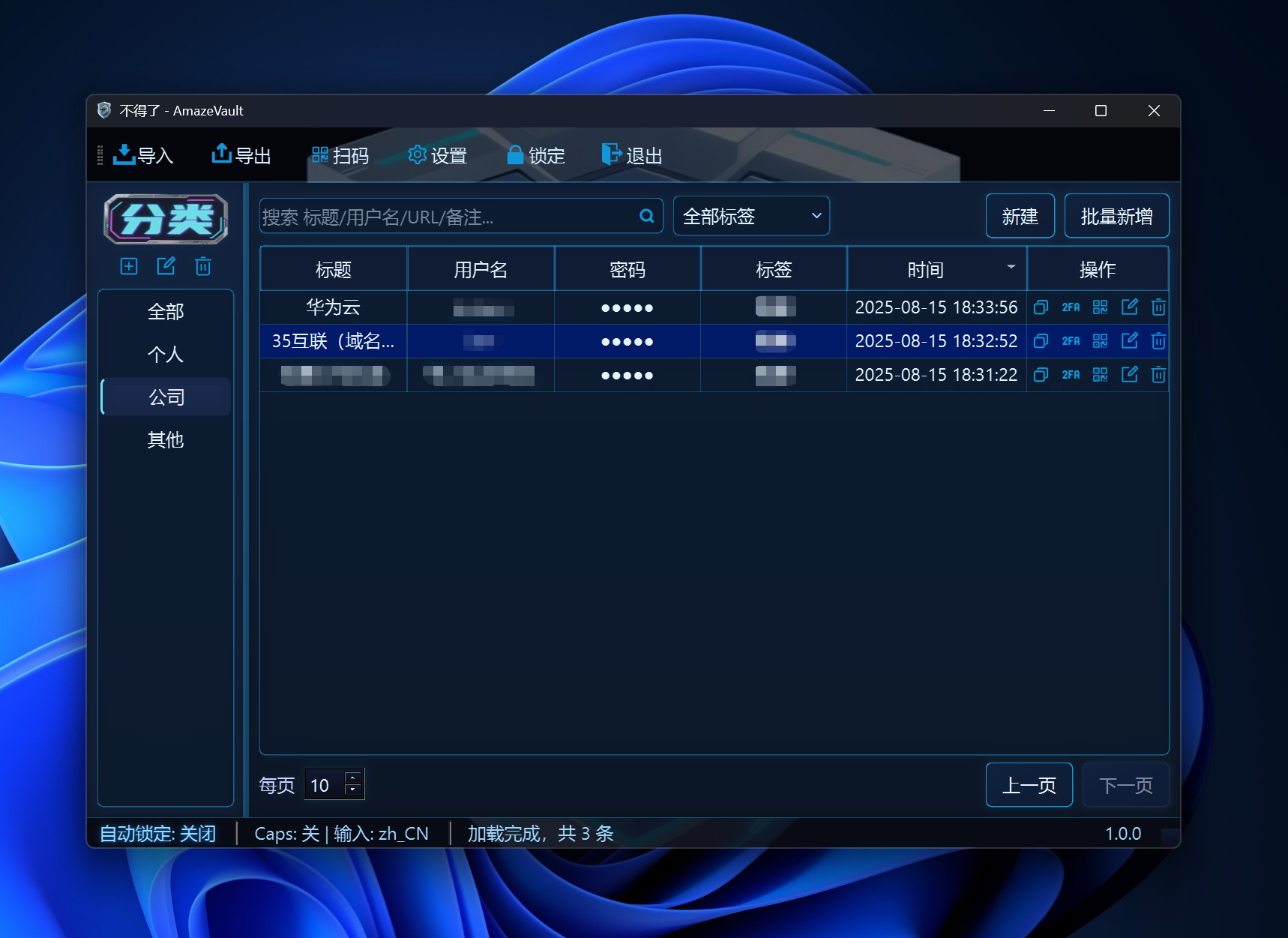Open 设置 settings
The image size is (1288, 938).
pos(438,155)
